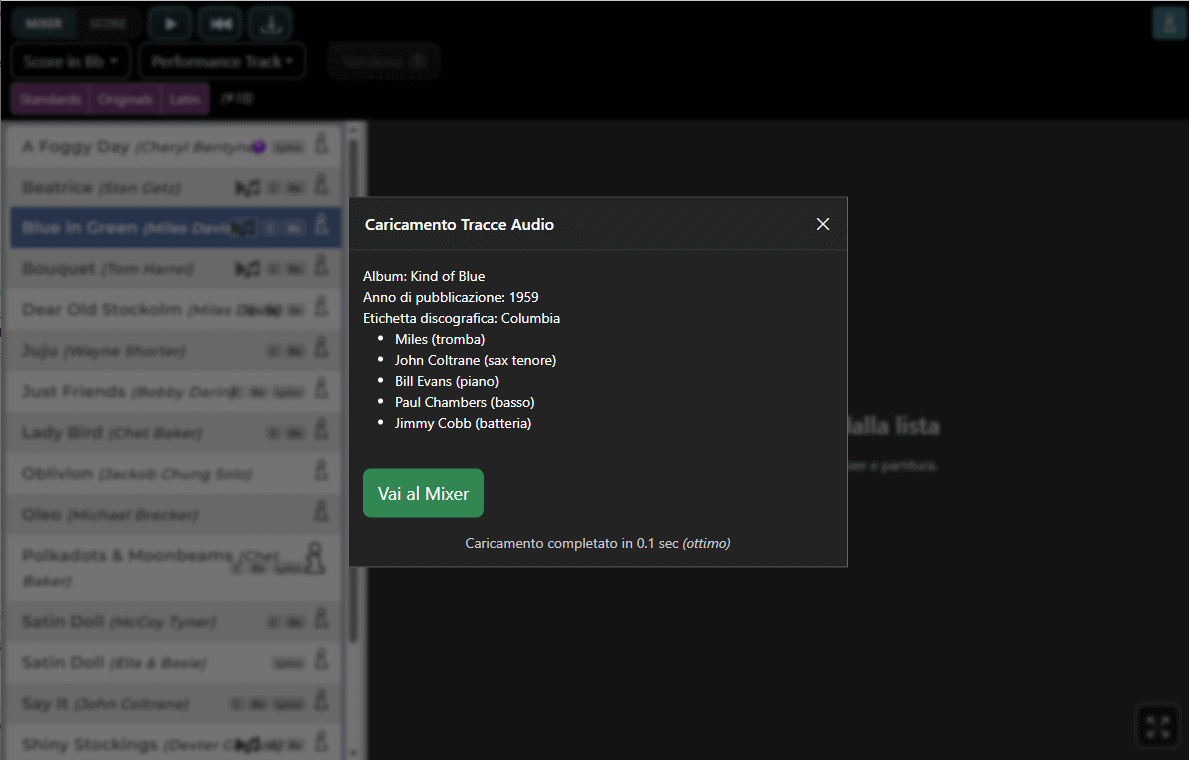Screen dimensions: 1189x760
Task: Select Lady Bird (Chet Baker) in the list
Action: [174, 432]
